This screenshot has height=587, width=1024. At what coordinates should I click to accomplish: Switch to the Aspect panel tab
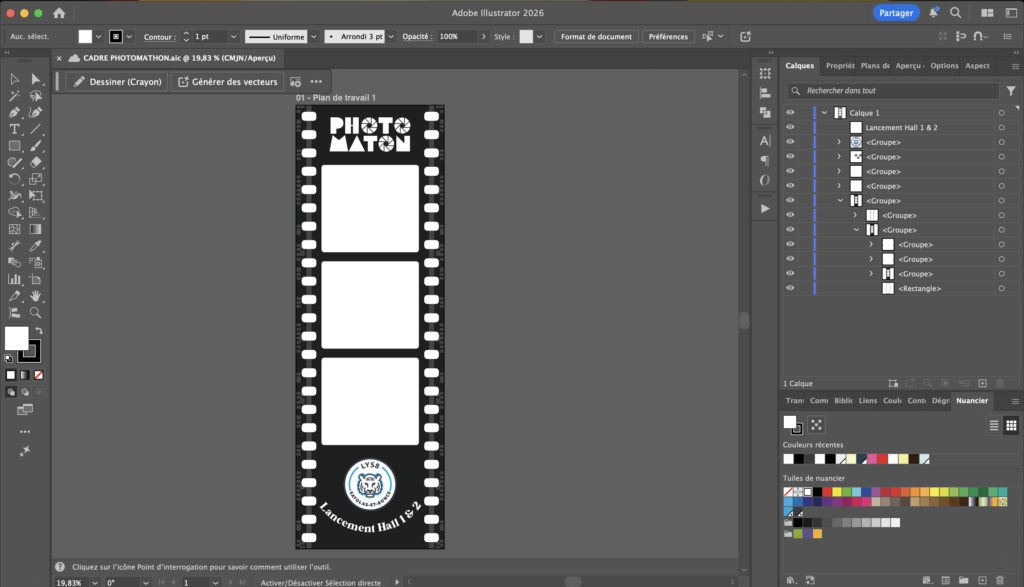(x=977, y=66)
